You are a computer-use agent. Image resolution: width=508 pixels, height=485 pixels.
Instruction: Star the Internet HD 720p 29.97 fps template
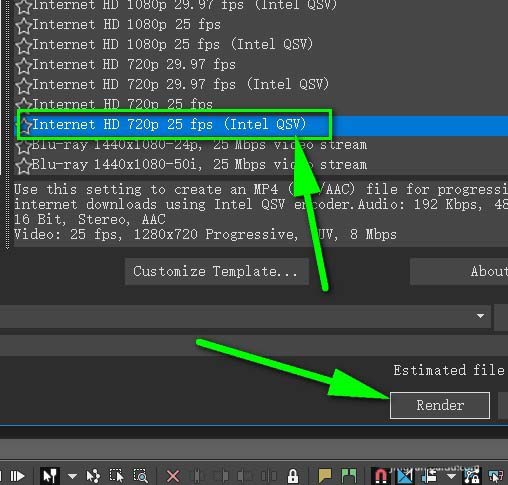pos(23,66)
